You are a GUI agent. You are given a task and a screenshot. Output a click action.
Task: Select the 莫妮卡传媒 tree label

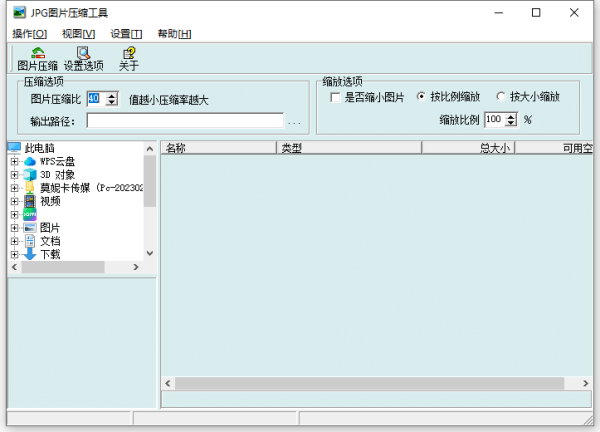coord(91,188)
